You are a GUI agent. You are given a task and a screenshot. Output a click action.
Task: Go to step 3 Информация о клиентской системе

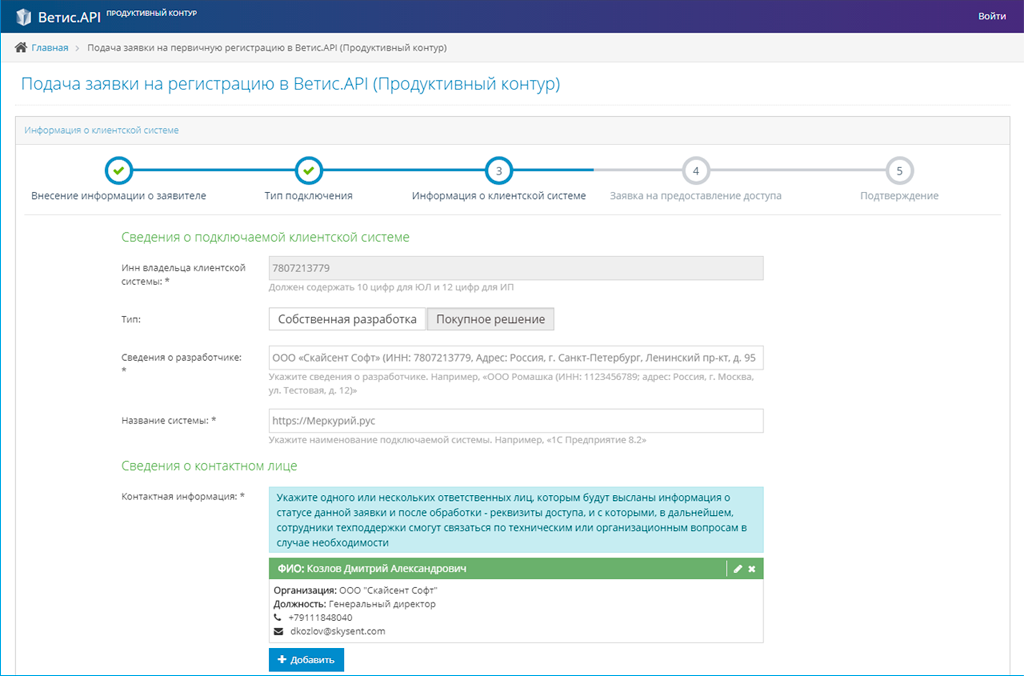(498, 171)
